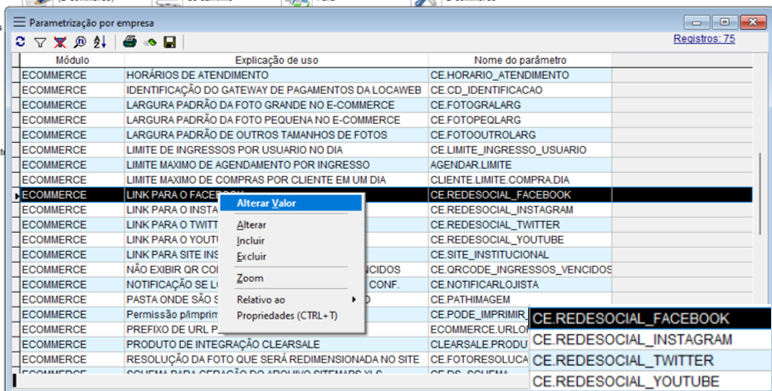Clear filter with red-crossed funnel icon
Screen dimensions: 772x391
(x=60, y=42)
